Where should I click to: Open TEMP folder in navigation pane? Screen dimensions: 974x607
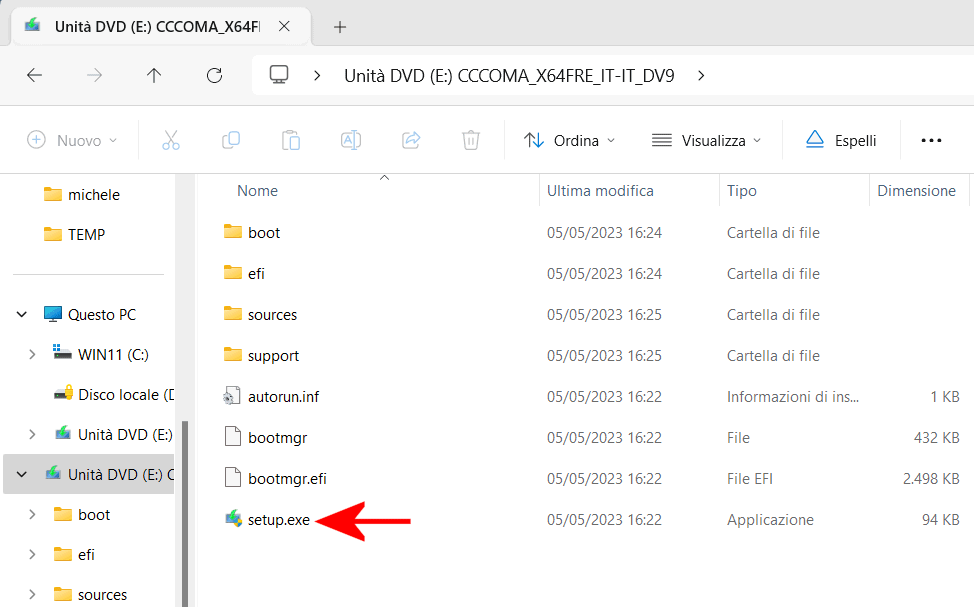tap(86, 234)
